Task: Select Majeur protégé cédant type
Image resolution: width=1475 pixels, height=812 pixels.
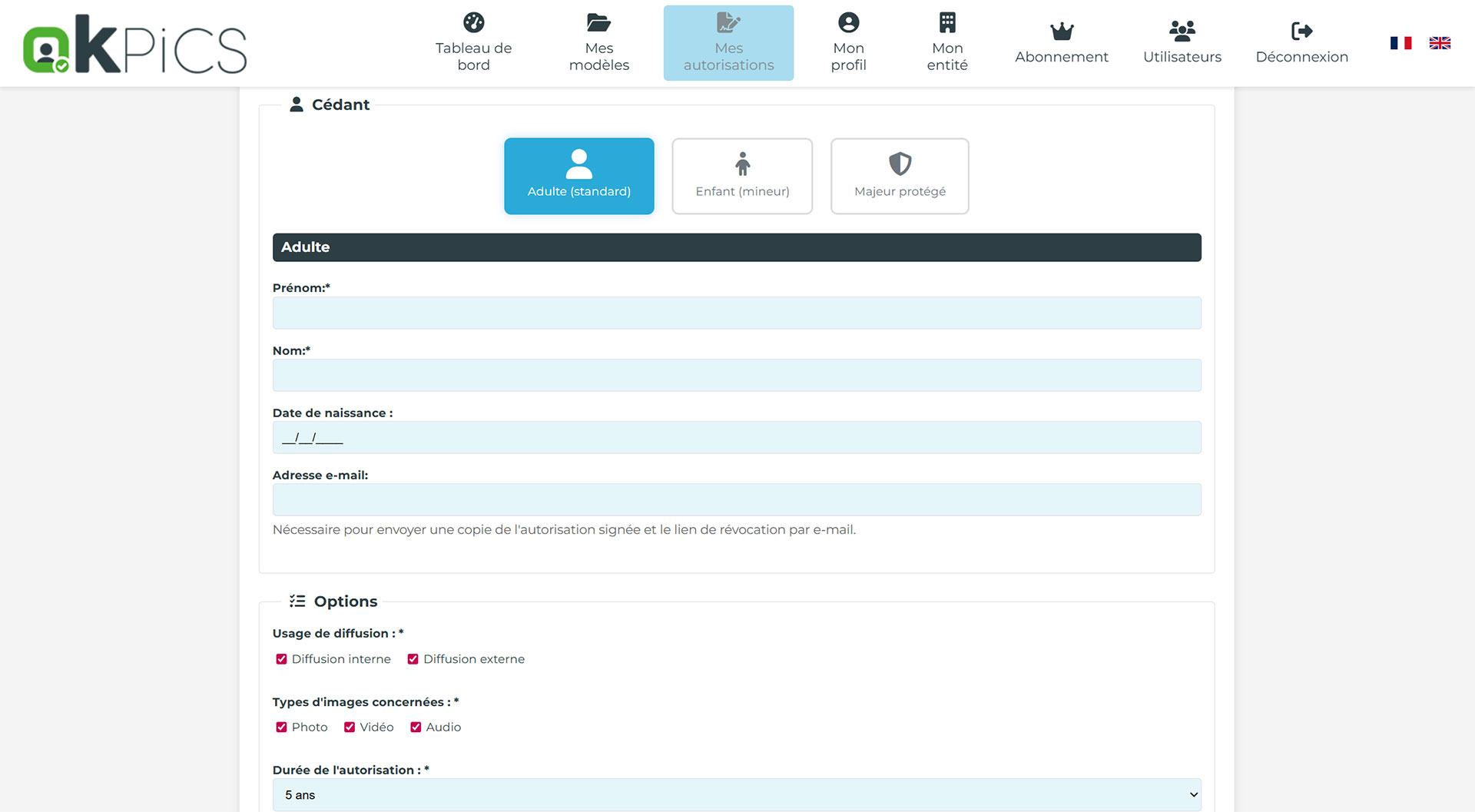Action: click(900, 176)
